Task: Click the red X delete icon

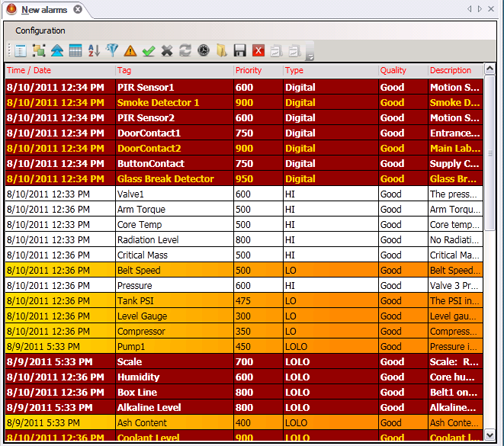Action: (x=258, y=51)
